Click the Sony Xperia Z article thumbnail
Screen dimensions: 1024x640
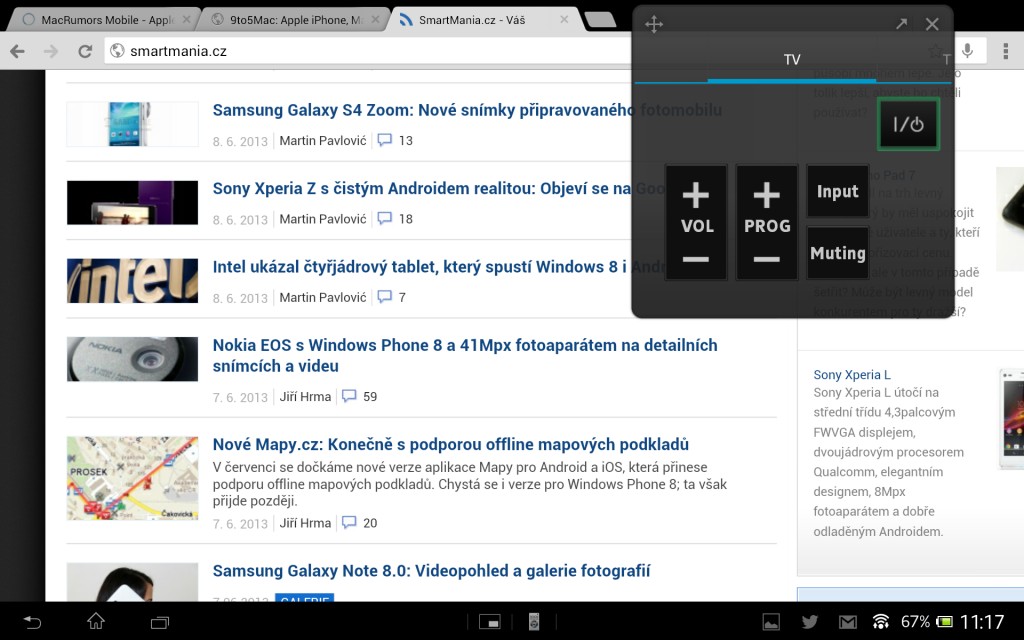[x=133, y=202]
